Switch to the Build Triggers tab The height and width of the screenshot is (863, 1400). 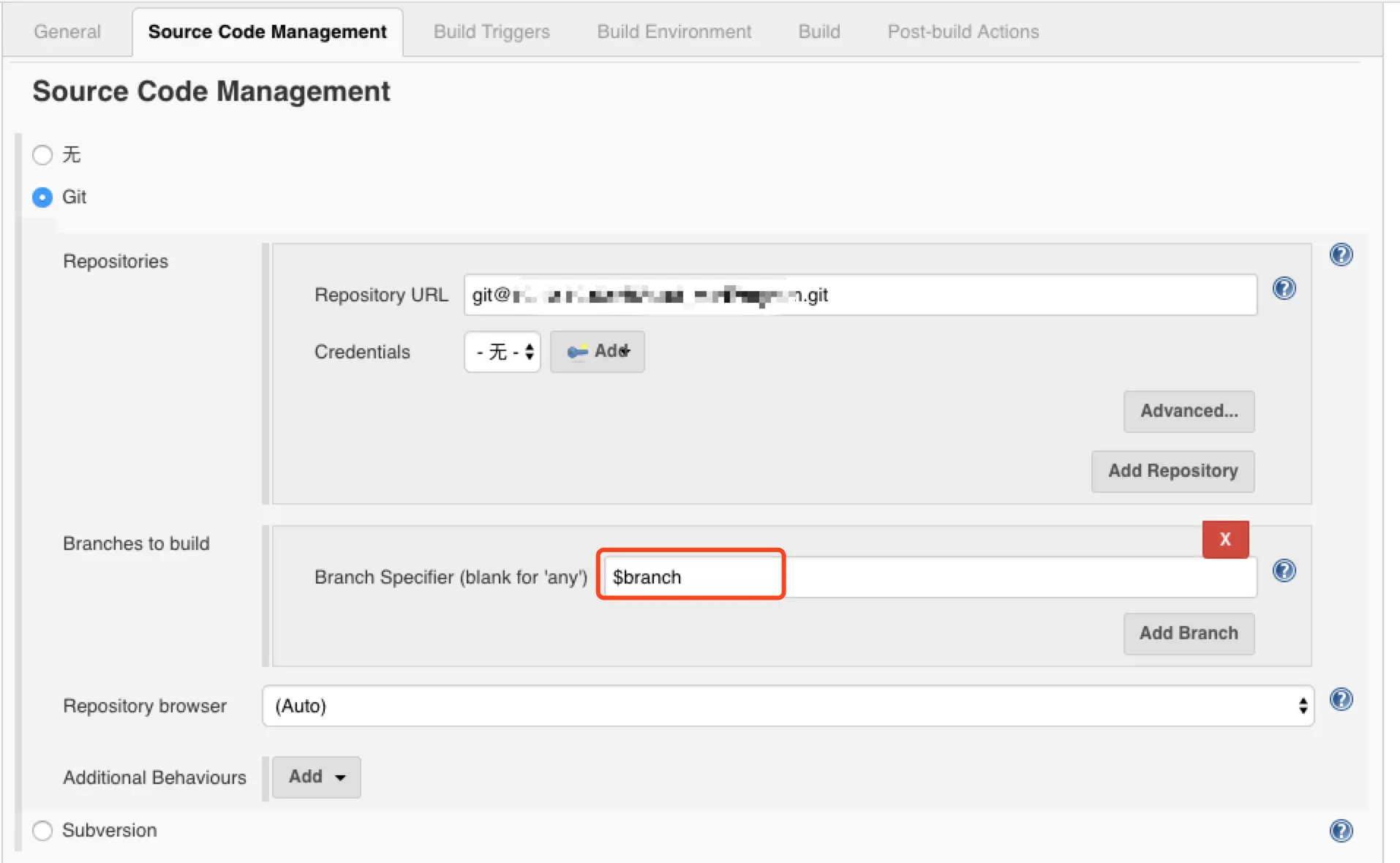click(492, 31)
